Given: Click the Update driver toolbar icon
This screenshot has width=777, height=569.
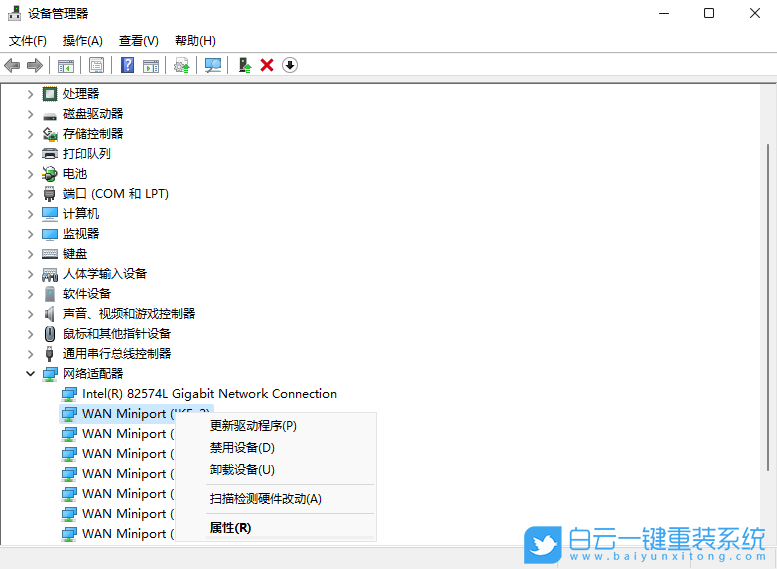Looking at the screenshot, I should [181, 65].
